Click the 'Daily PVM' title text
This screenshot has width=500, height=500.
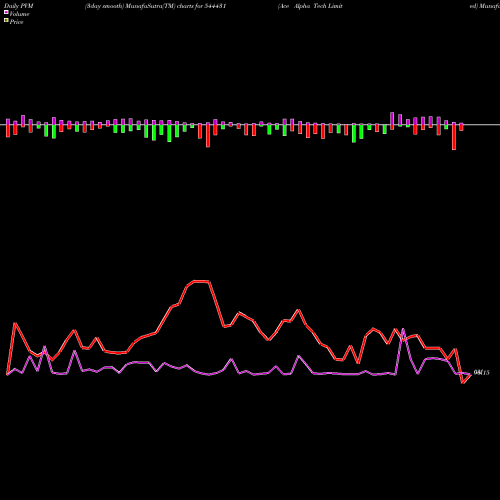[19, 6]
